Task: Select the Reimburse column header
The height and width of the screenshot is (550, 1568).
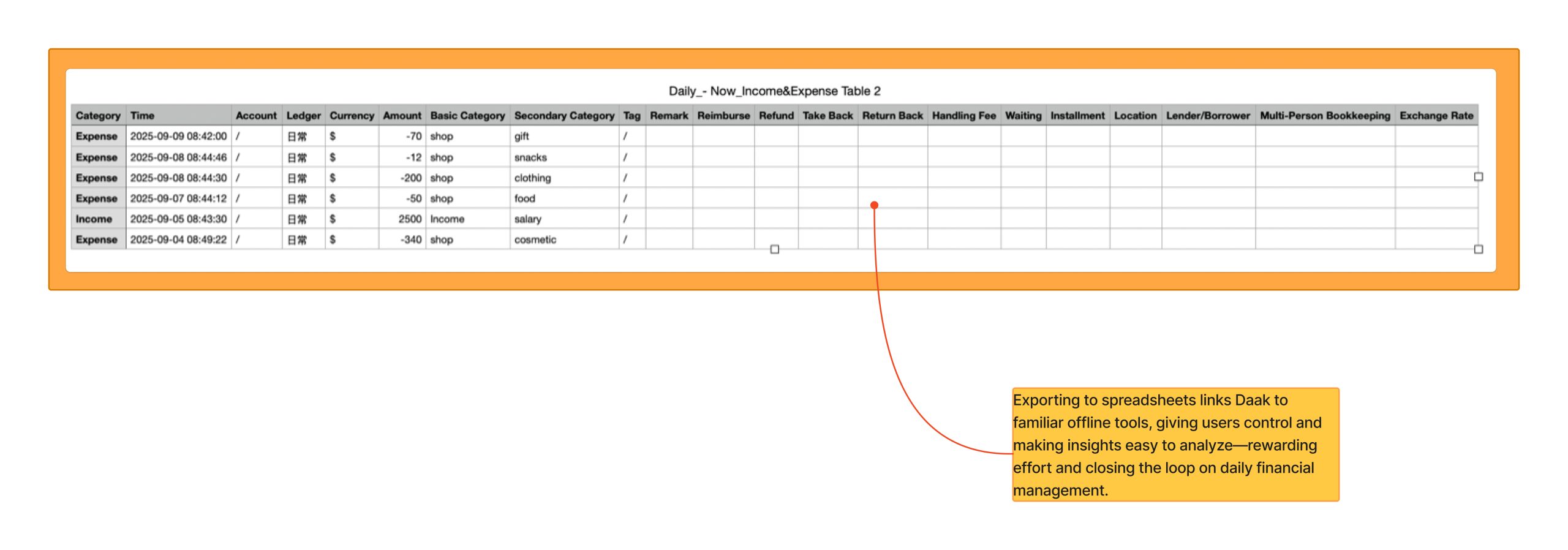Action: point(723,115)
